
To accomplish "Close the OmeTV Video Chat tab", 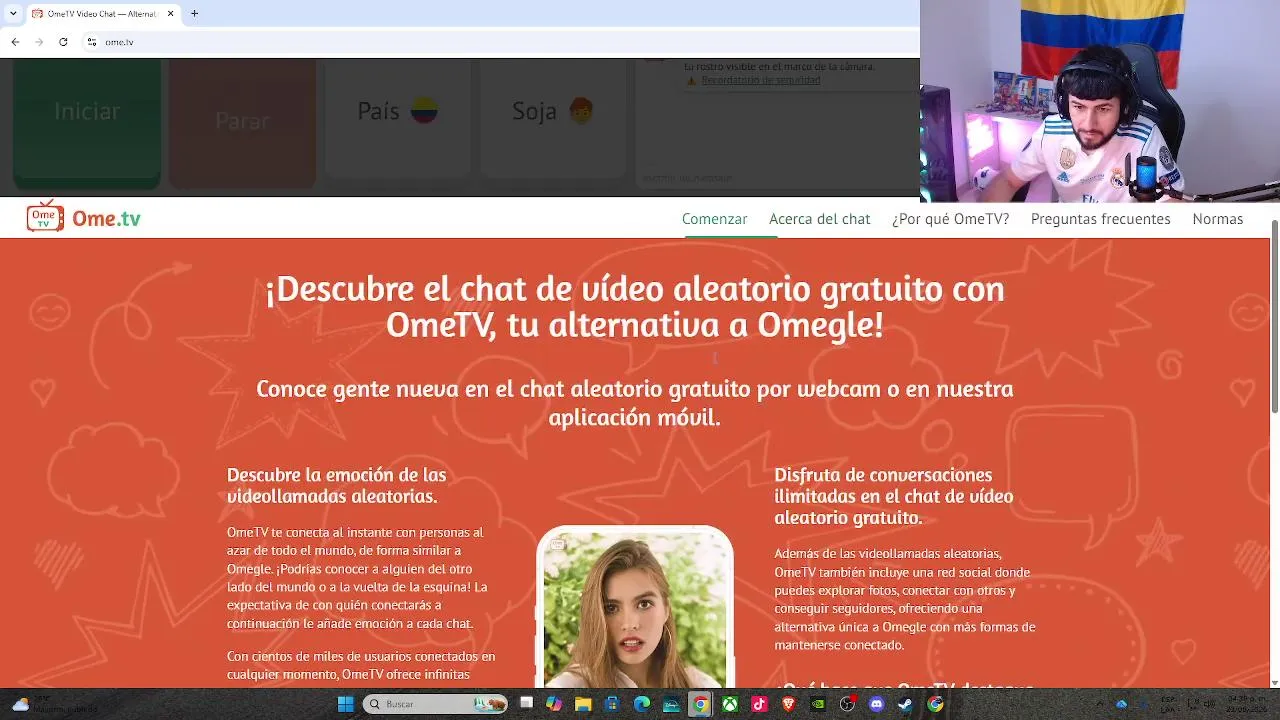I will [171, 14].
